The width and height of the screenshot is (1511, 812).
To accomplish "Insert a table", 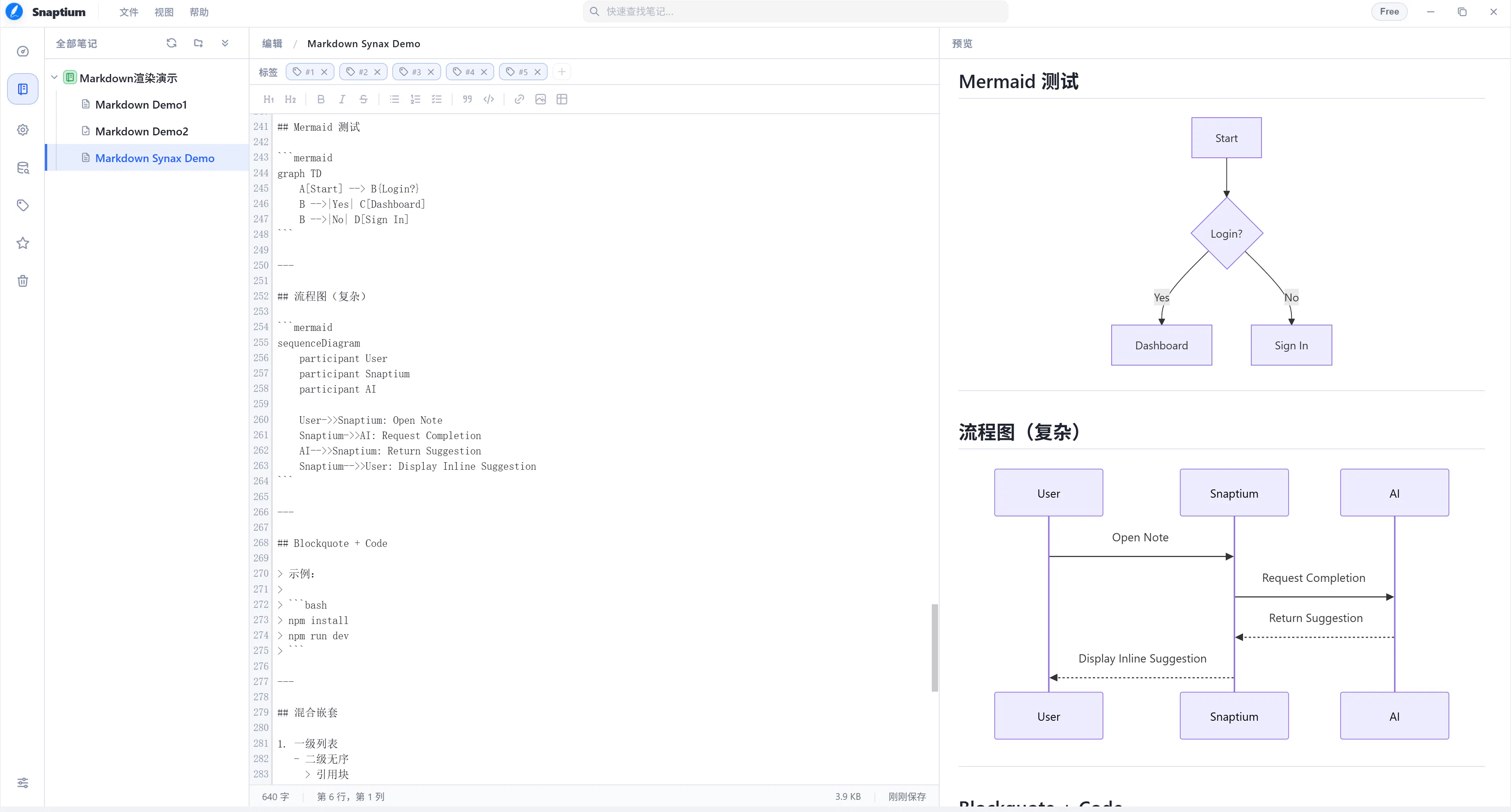I will coord(562,99).
